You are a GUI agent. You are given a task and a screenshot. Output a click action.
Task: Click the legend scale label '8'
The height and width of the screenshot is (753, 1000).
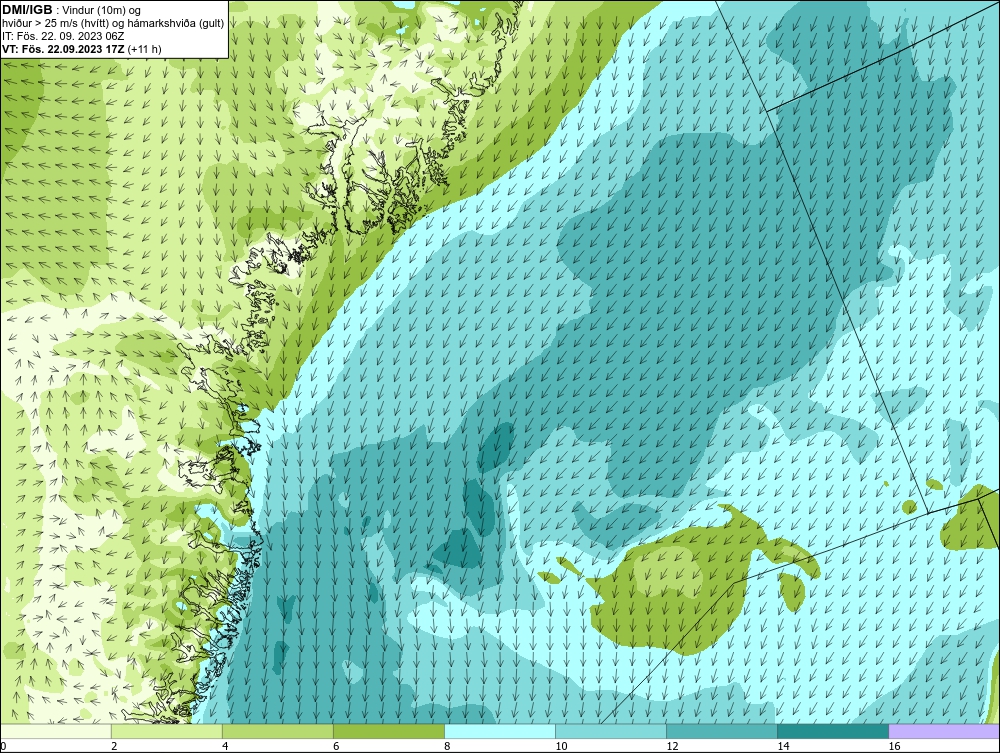click(x=447, y=746)
